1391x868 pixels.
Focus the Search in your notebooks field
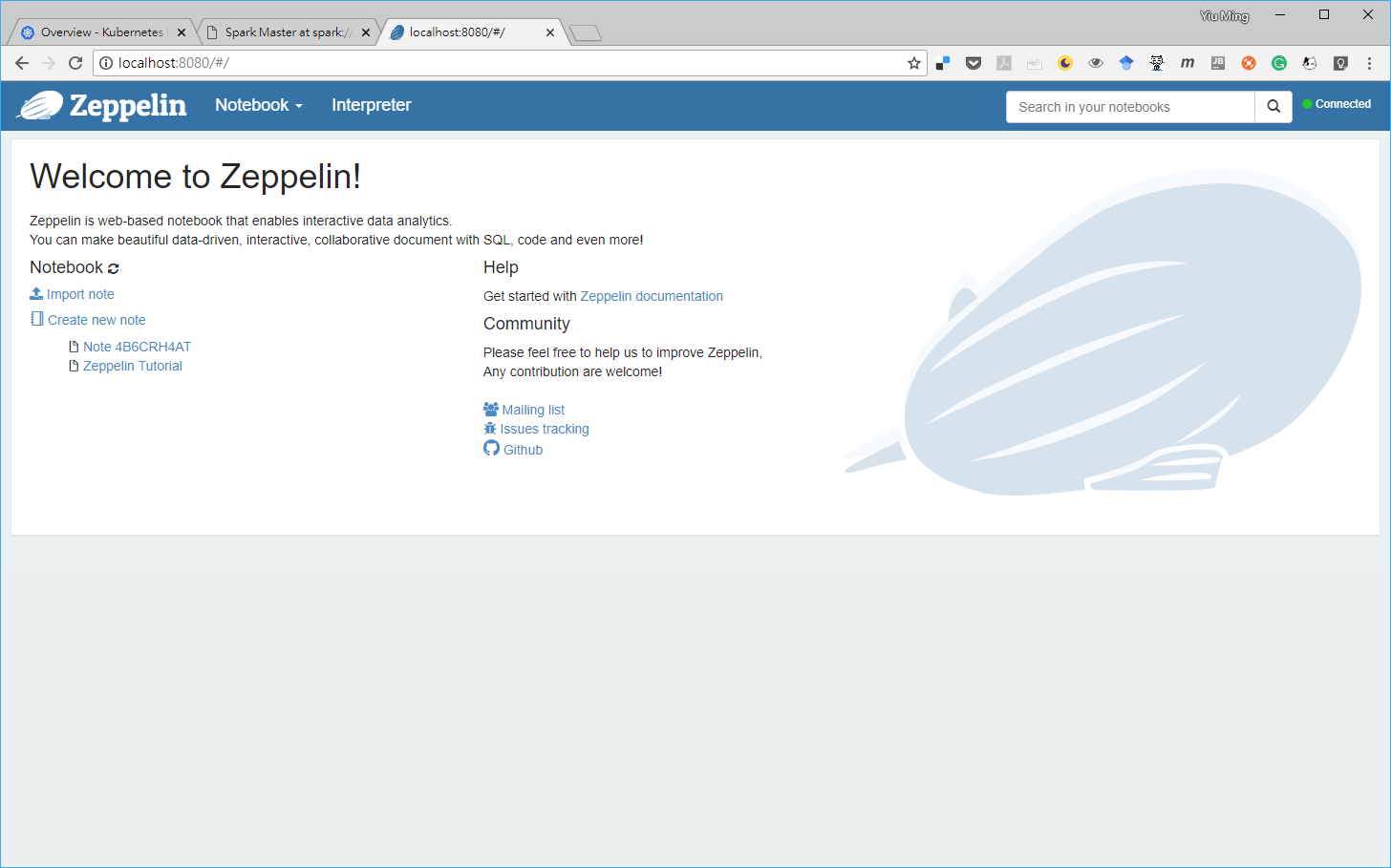click(1130, 107)
